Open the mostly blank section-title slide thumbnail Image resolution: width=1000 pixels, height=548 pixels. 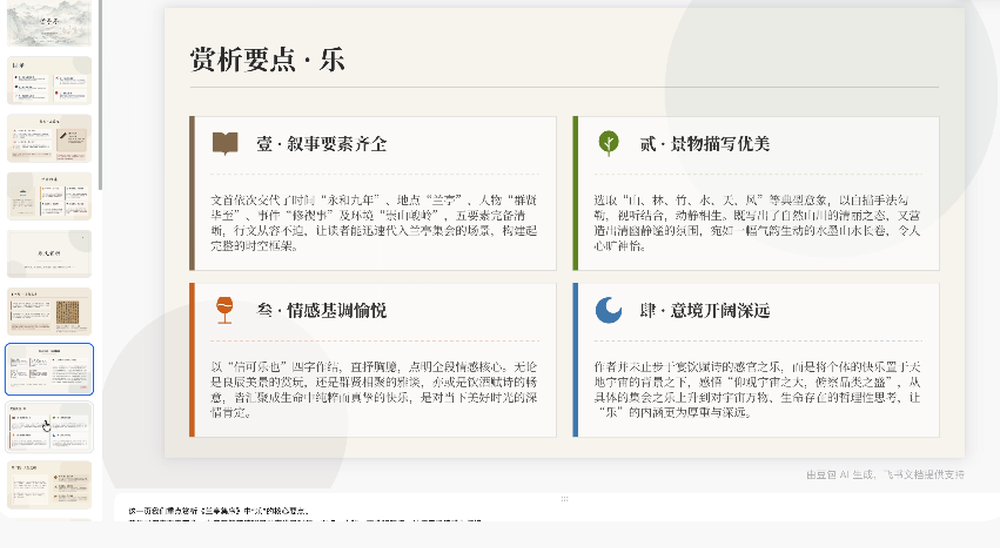(49, 254)
